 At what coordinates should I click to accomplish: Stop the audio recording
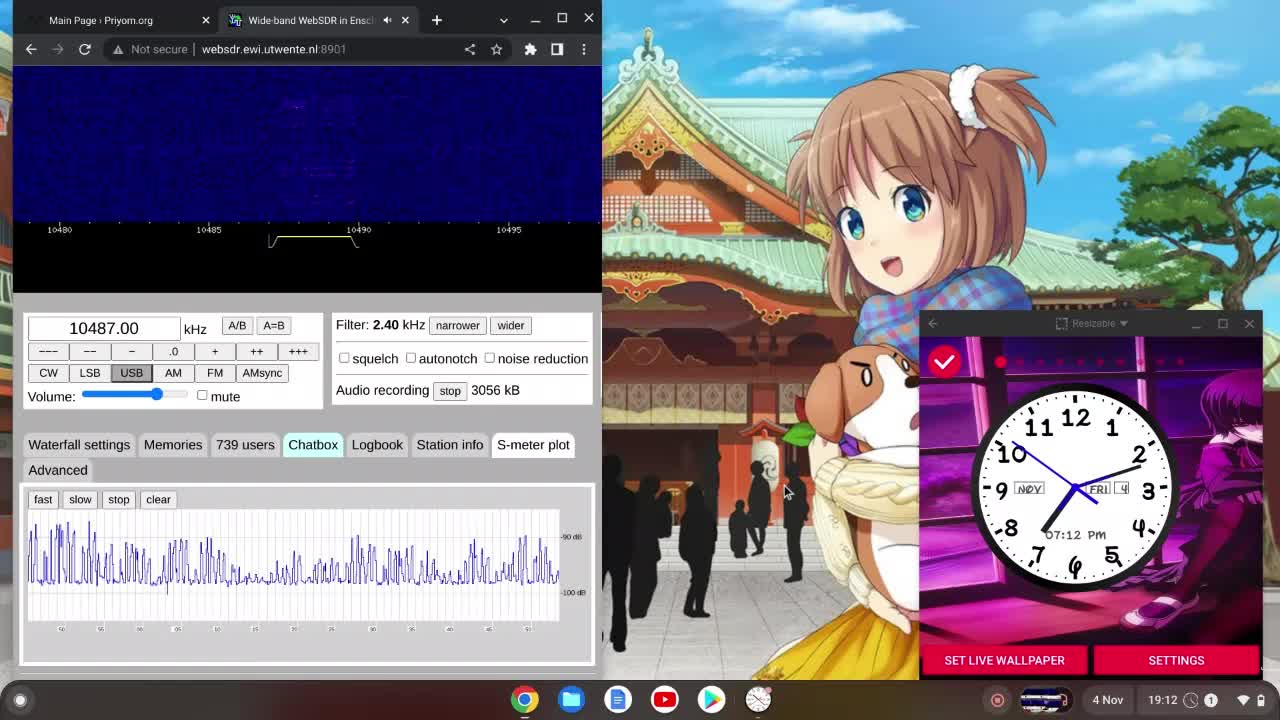coord(450,391)
